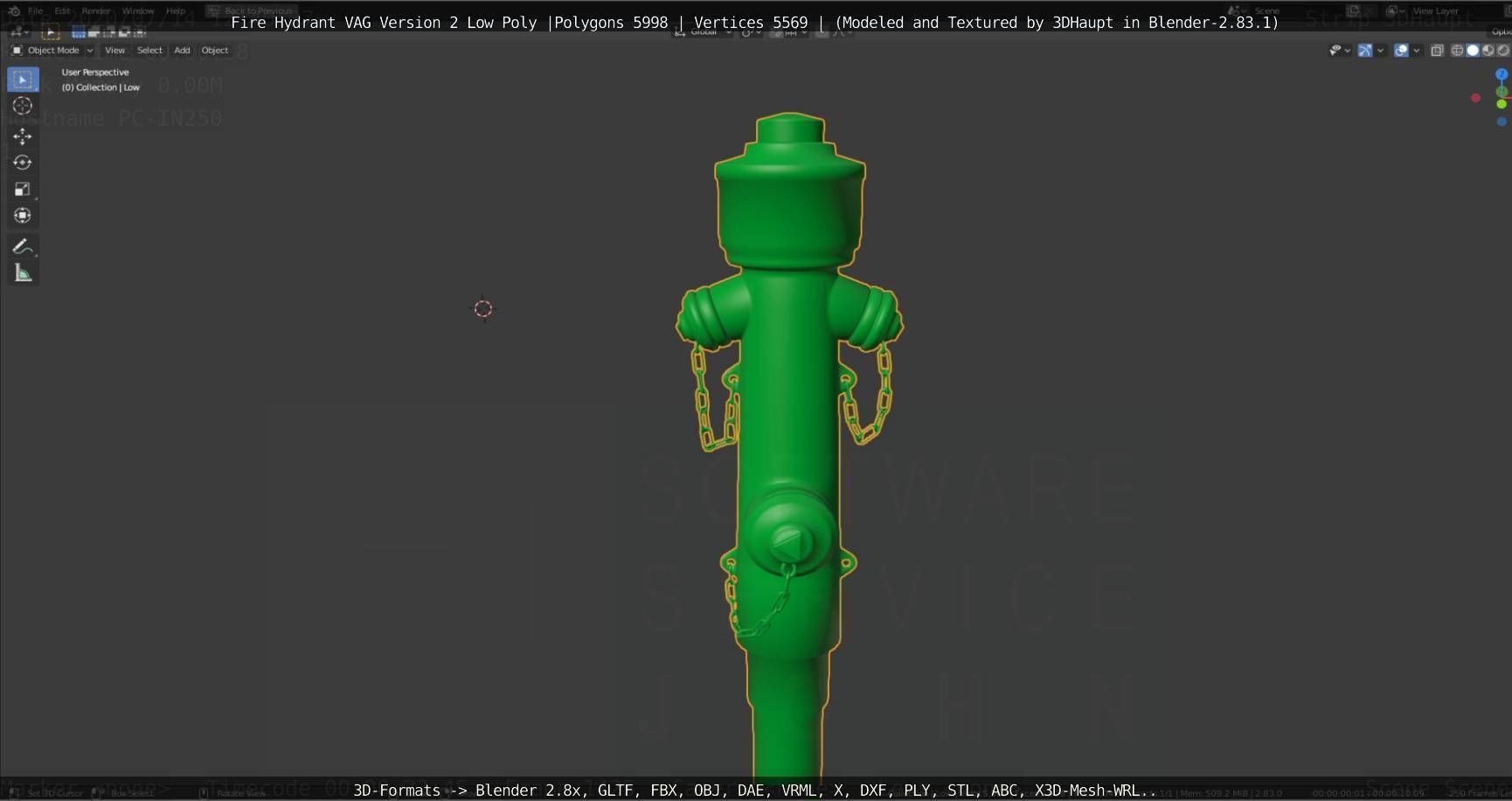Select the Select Box tool

[23, 79]
